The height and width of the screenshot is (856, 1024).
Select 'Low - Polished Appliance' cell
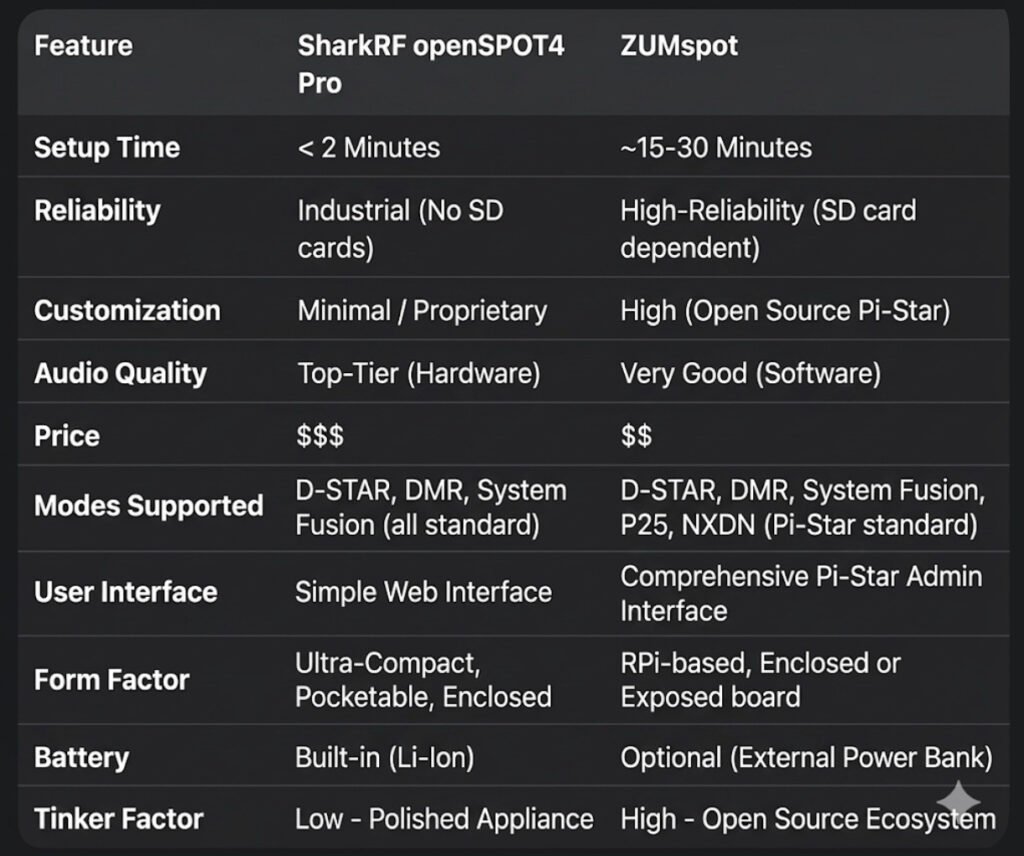tap(443, 819)
